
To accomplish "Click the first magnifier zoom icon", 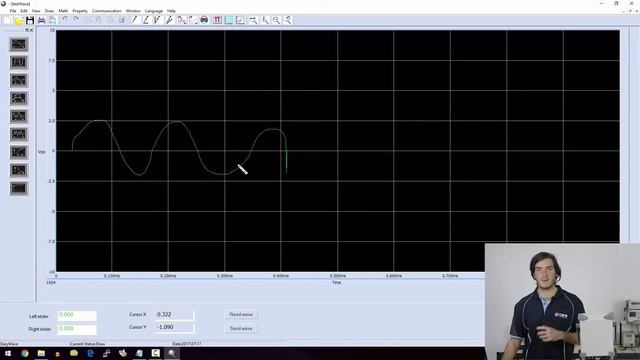I will (x=253, y=20).
